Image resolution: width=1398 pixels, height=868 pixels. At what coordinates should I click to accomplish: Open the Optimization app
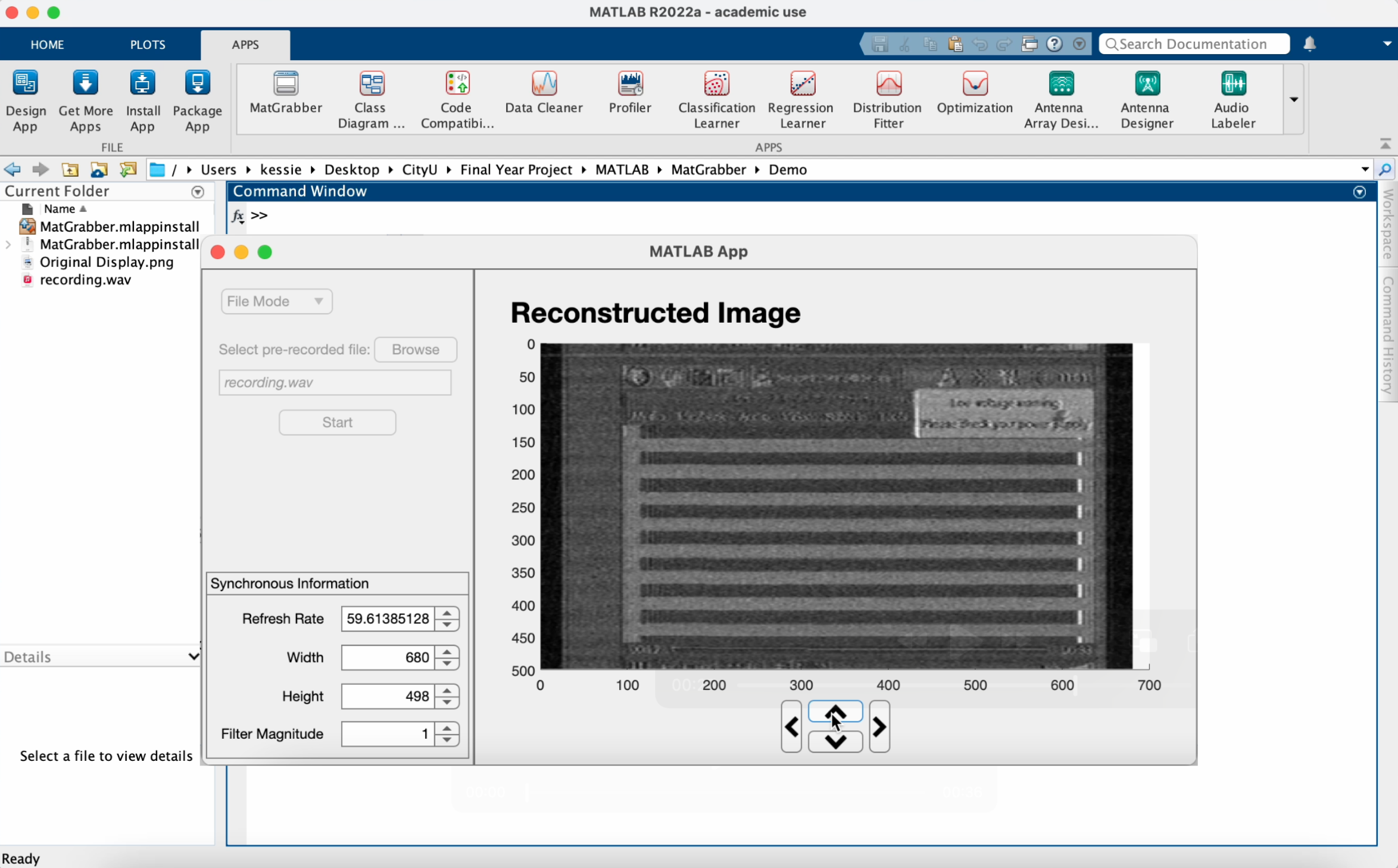pyautogui.click(x=975, y=93)
